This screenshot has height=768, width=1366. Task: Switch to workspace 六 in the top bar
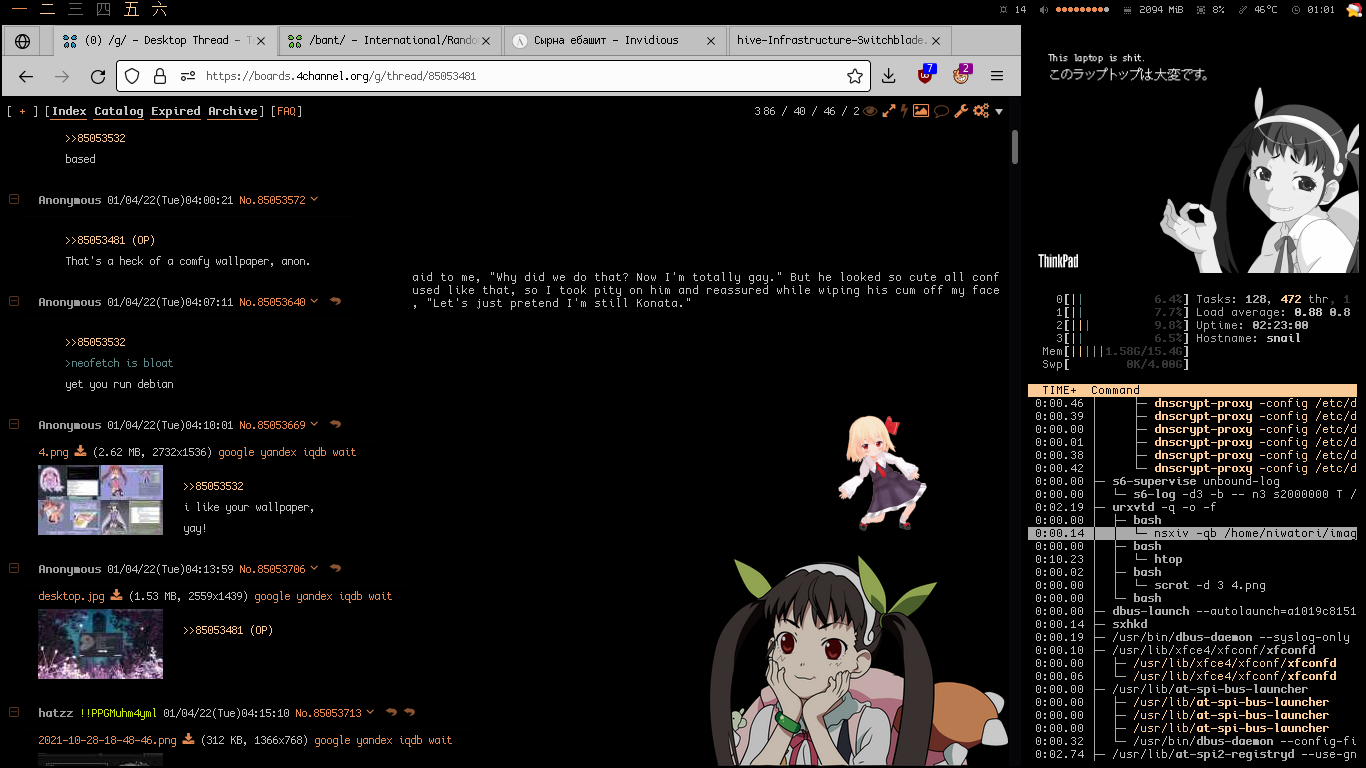(159, 9)
